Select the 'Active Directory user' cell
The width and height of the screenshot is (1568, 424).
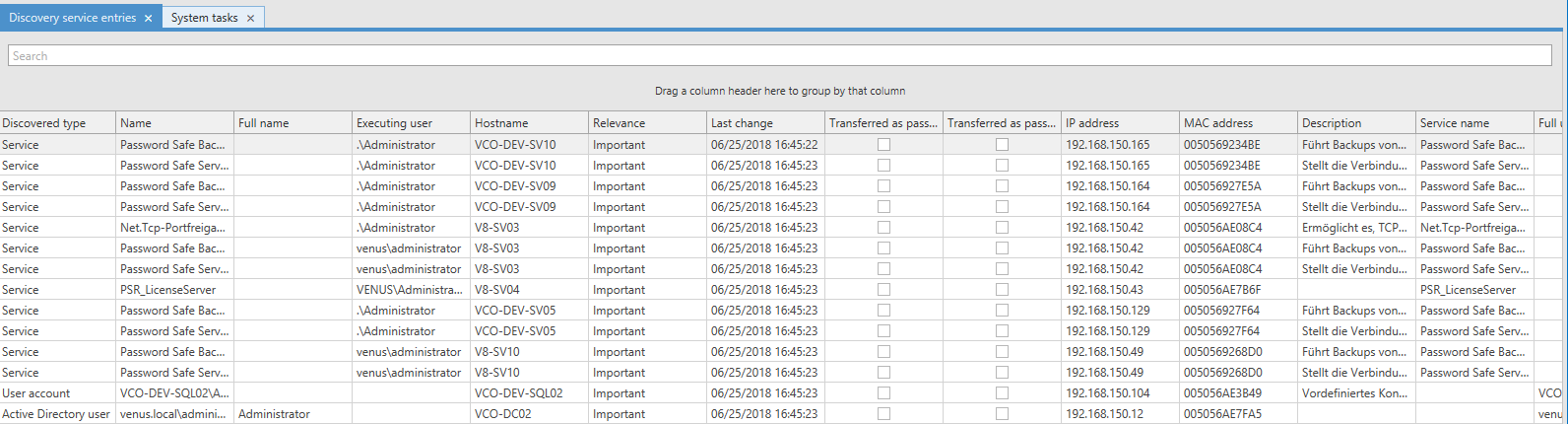pyautogui.click(x=56, y=414)
